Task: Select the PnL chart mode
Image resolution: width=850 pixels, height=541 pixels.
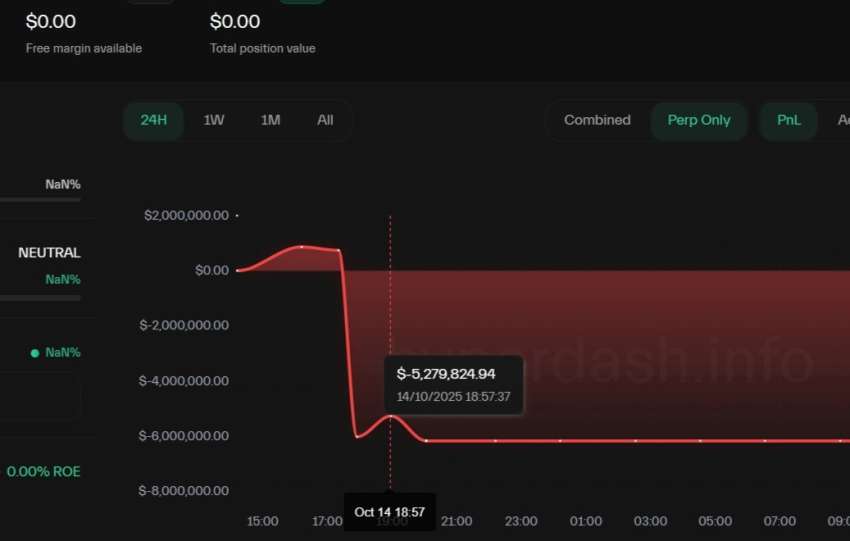Action: pyautogui.click(x=789, y=120)
